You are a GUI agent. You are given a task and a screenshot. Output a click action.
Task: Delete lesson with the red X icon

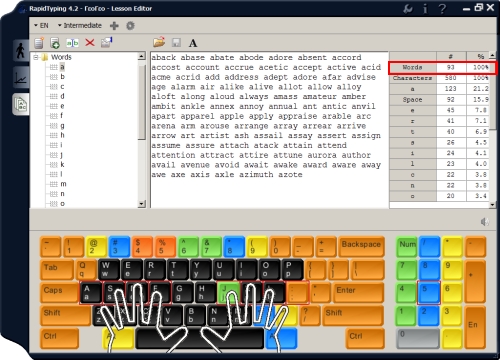point(90,43)
